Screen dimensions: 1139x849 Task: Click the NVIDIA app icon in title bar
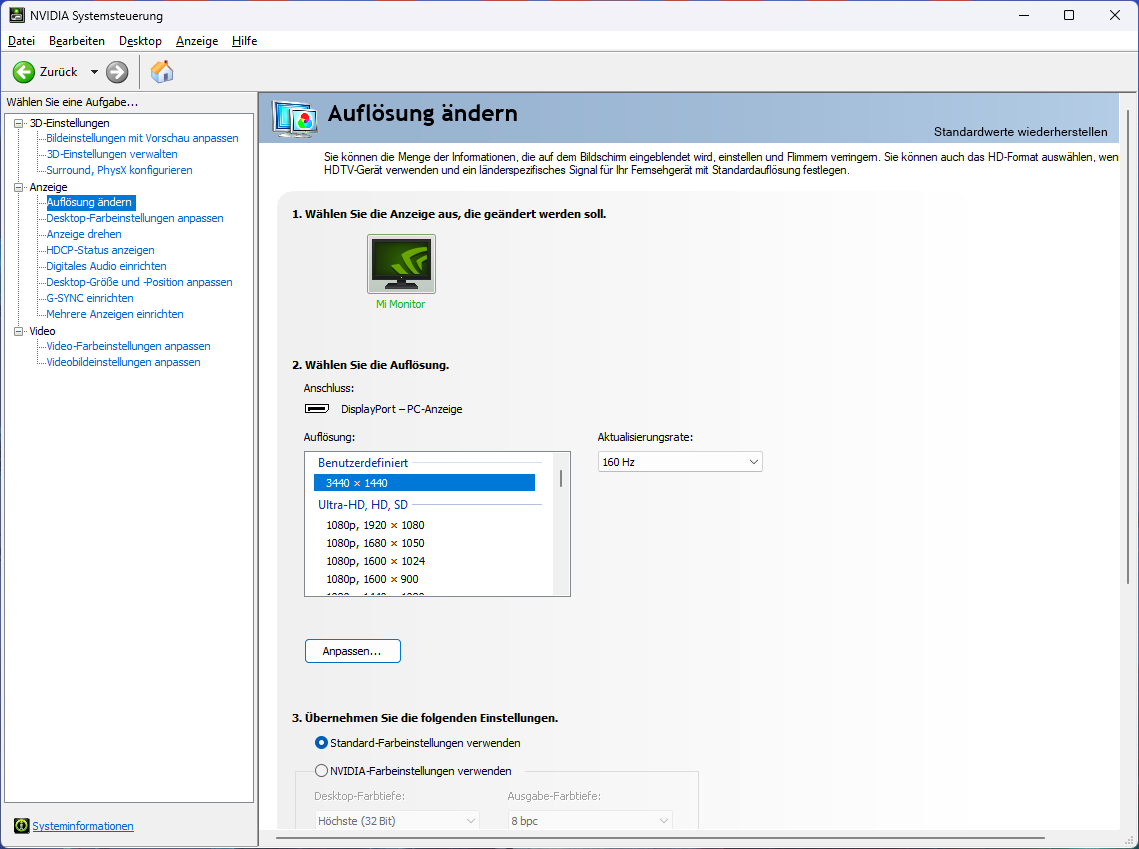(x=17, y=15)
